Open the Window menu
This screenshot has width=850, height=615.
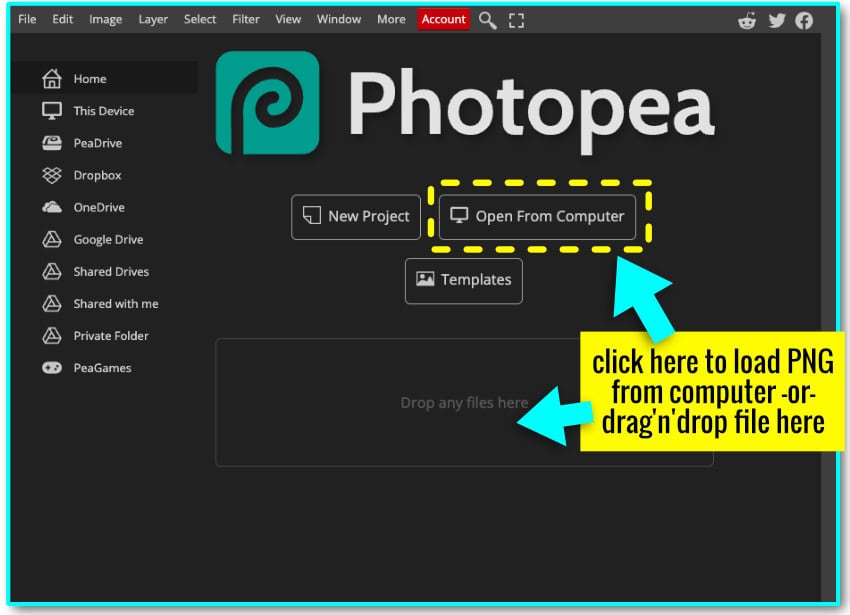click(x=339, y=20)
